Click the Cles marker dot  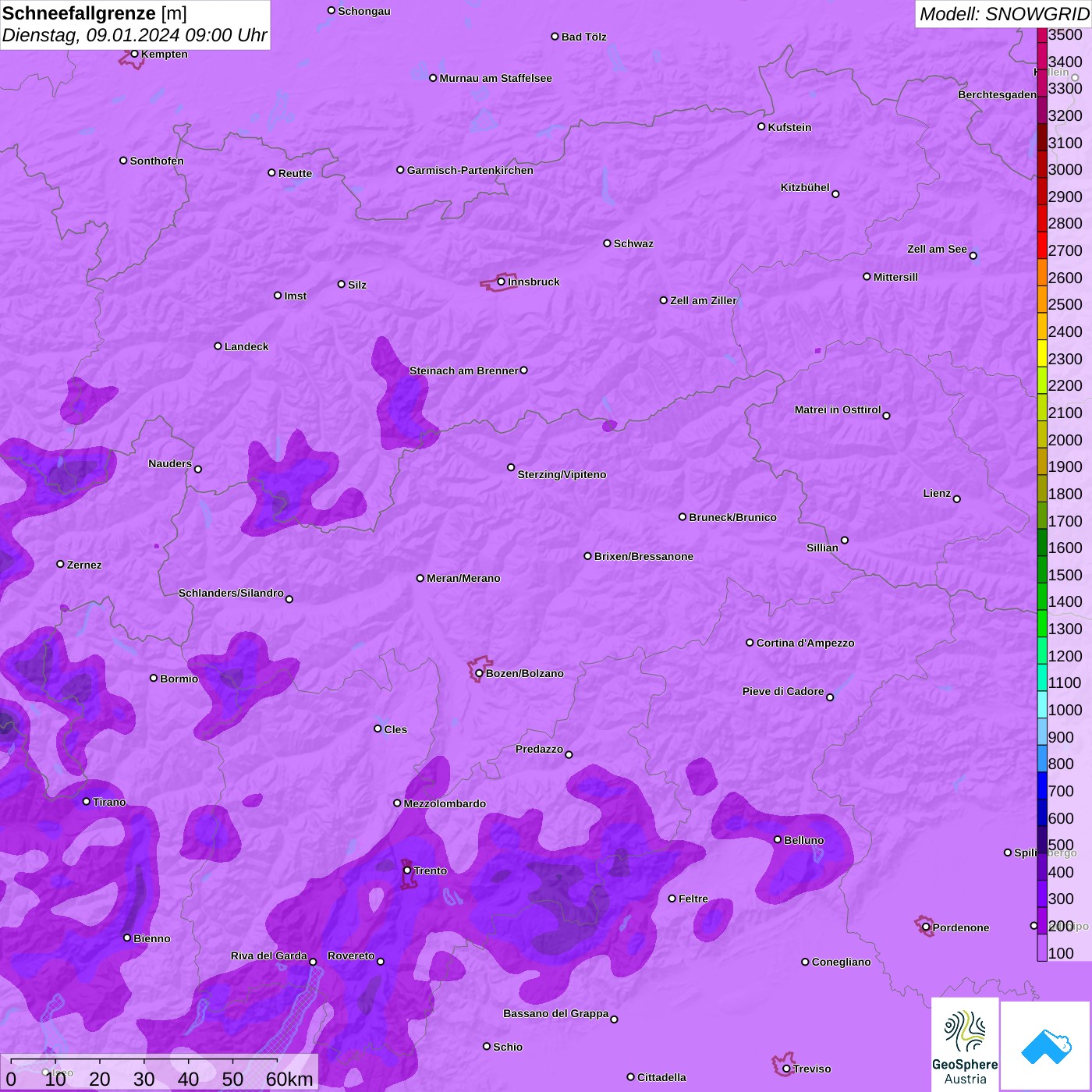(378, 729)
